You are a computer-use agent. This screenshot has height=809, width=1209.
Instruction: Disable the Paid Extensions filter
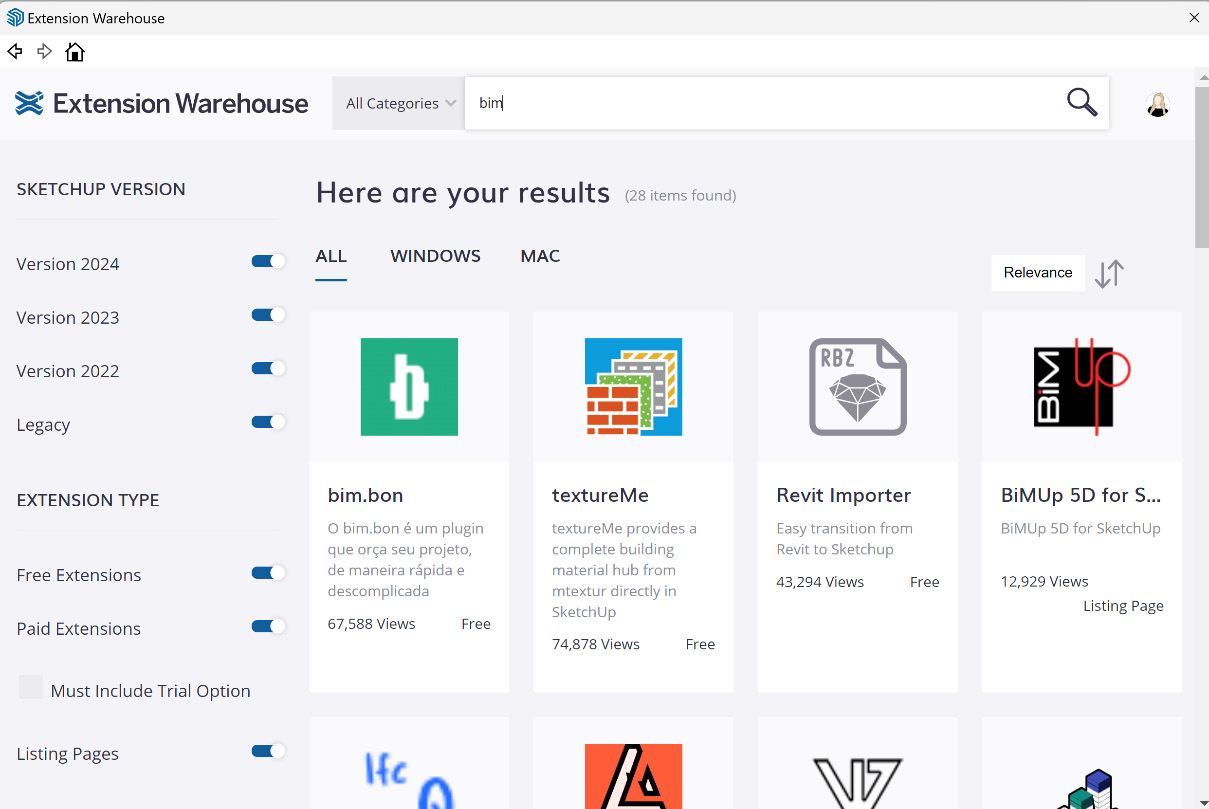(x=268, y=626)
